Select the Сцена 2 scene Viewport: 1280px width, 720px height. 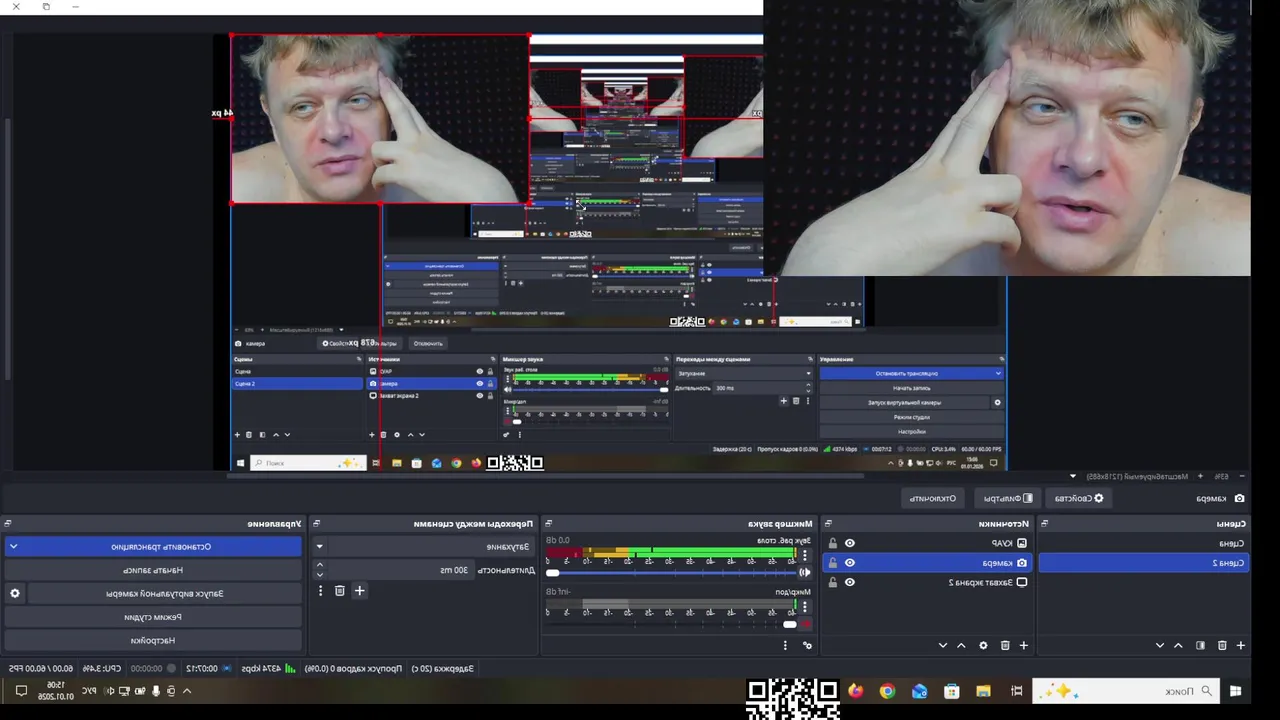point(1144,563)
